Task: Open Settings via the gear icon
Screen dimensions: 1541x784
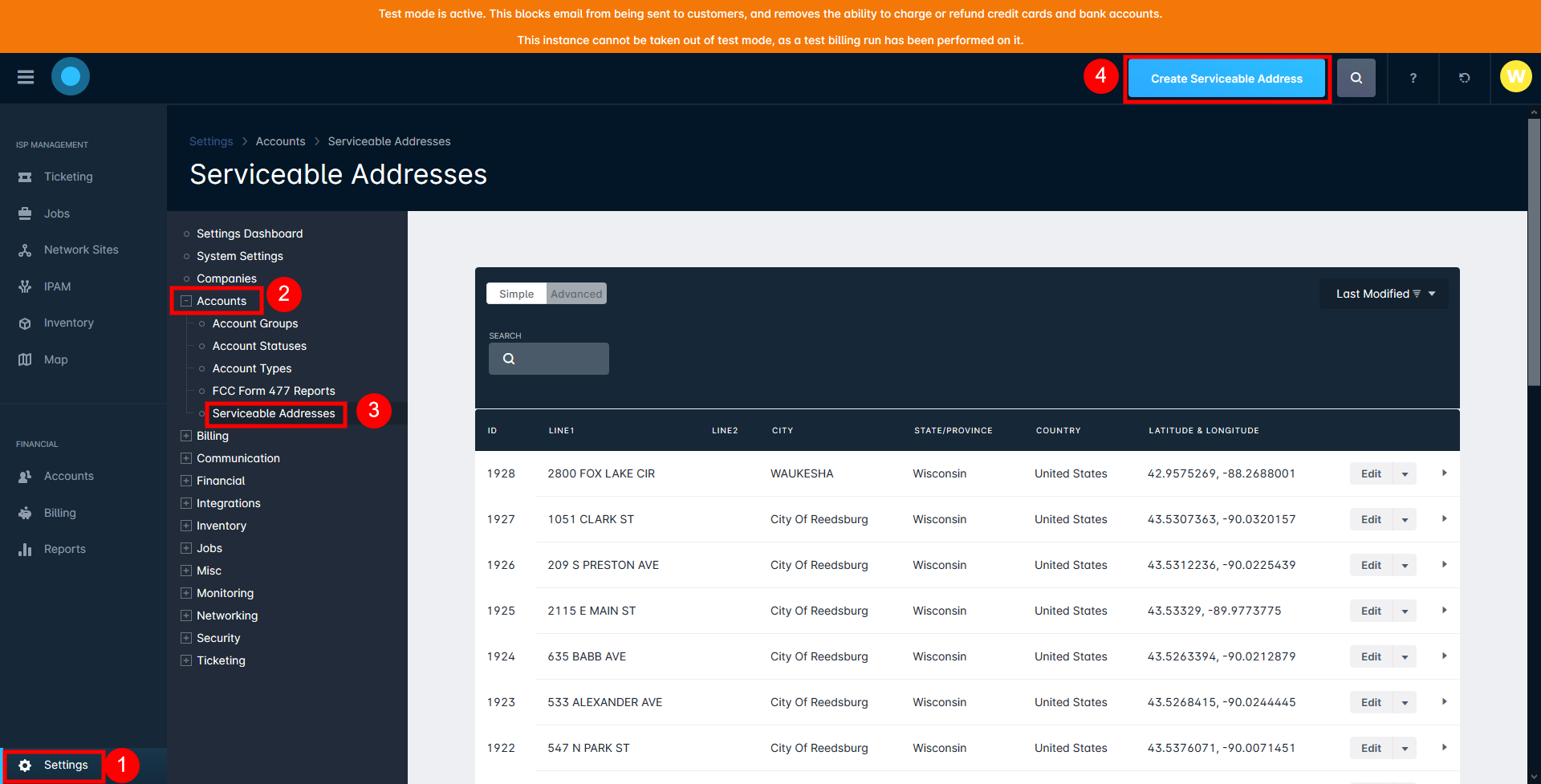Action: (x=25, y=765)
